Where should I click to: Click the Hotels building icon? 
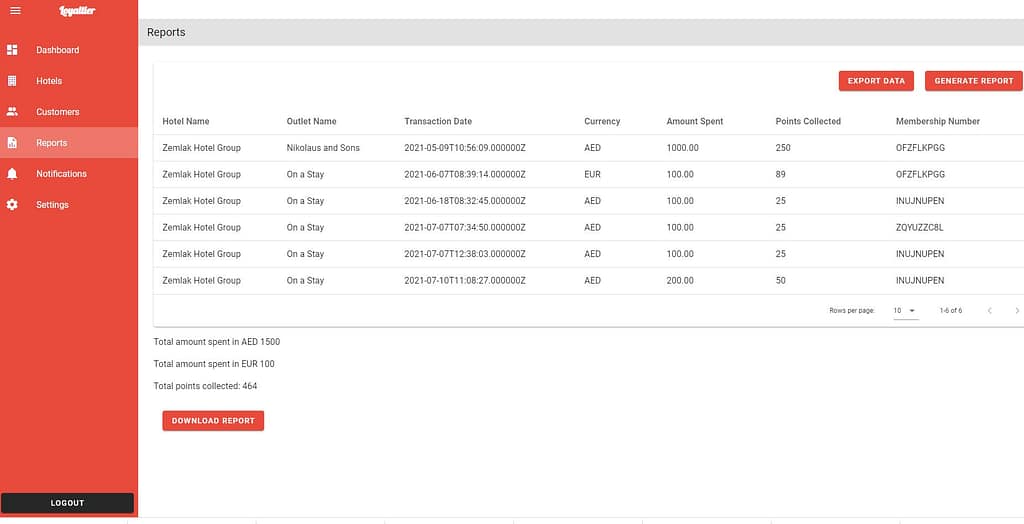click(x=12, y=81)
